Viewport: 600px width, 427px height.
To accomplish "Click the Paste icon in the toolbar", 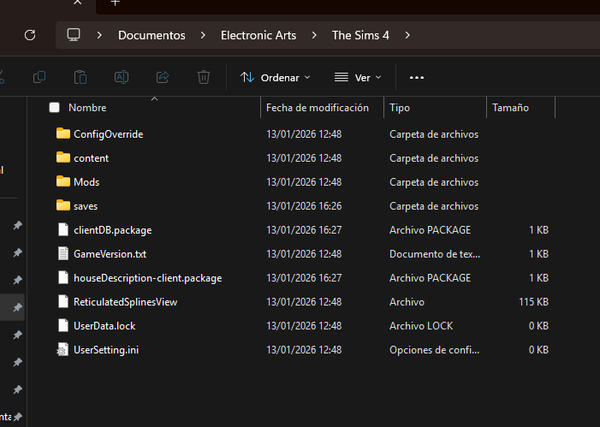I will click(x=80, y=77).
